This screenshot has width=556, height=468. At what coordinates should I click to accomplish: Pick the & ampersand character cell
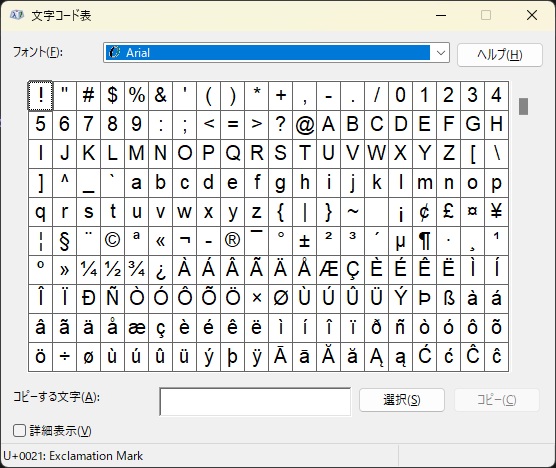point(160,96)
